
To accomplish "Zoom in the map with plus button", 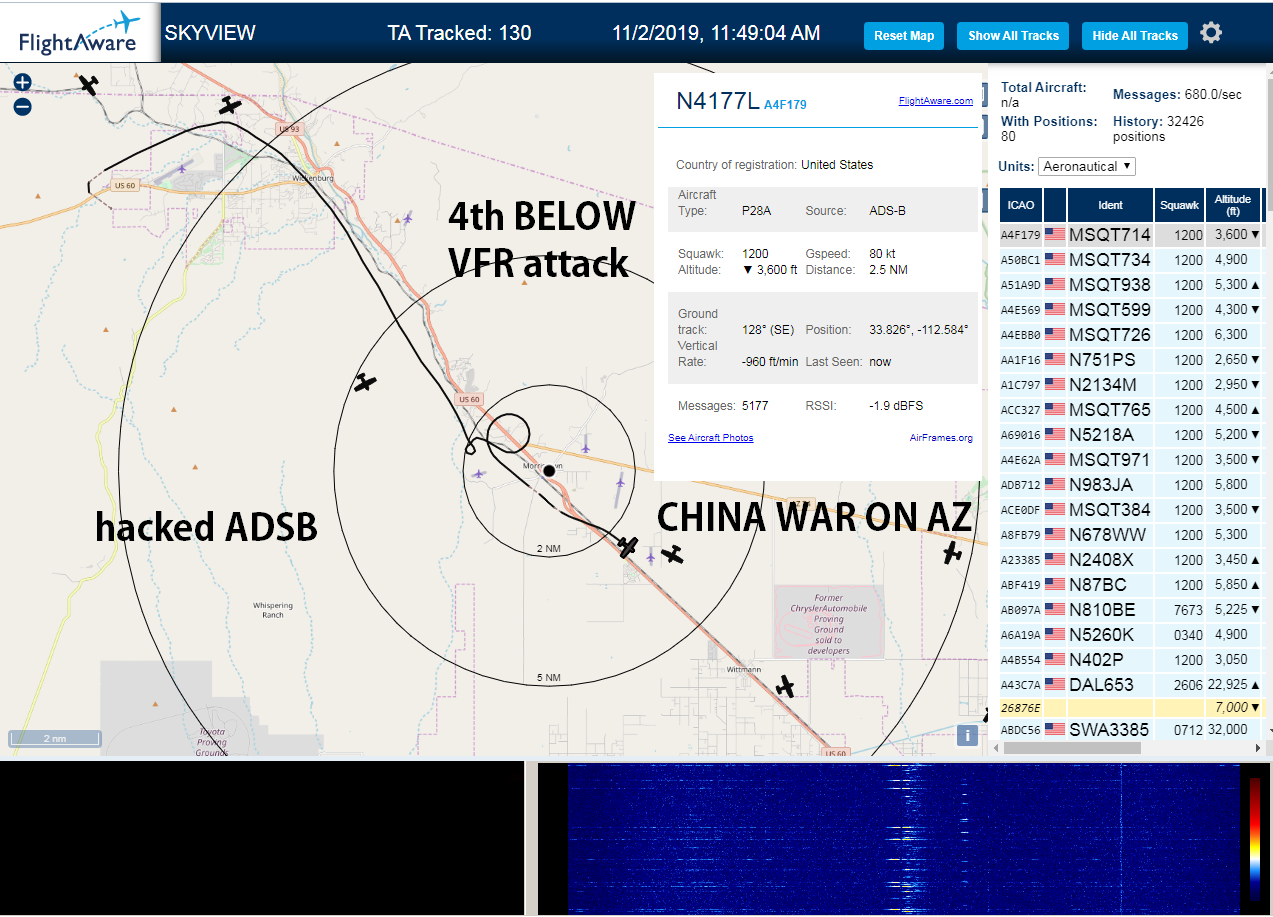I will (x=22, y=82).
